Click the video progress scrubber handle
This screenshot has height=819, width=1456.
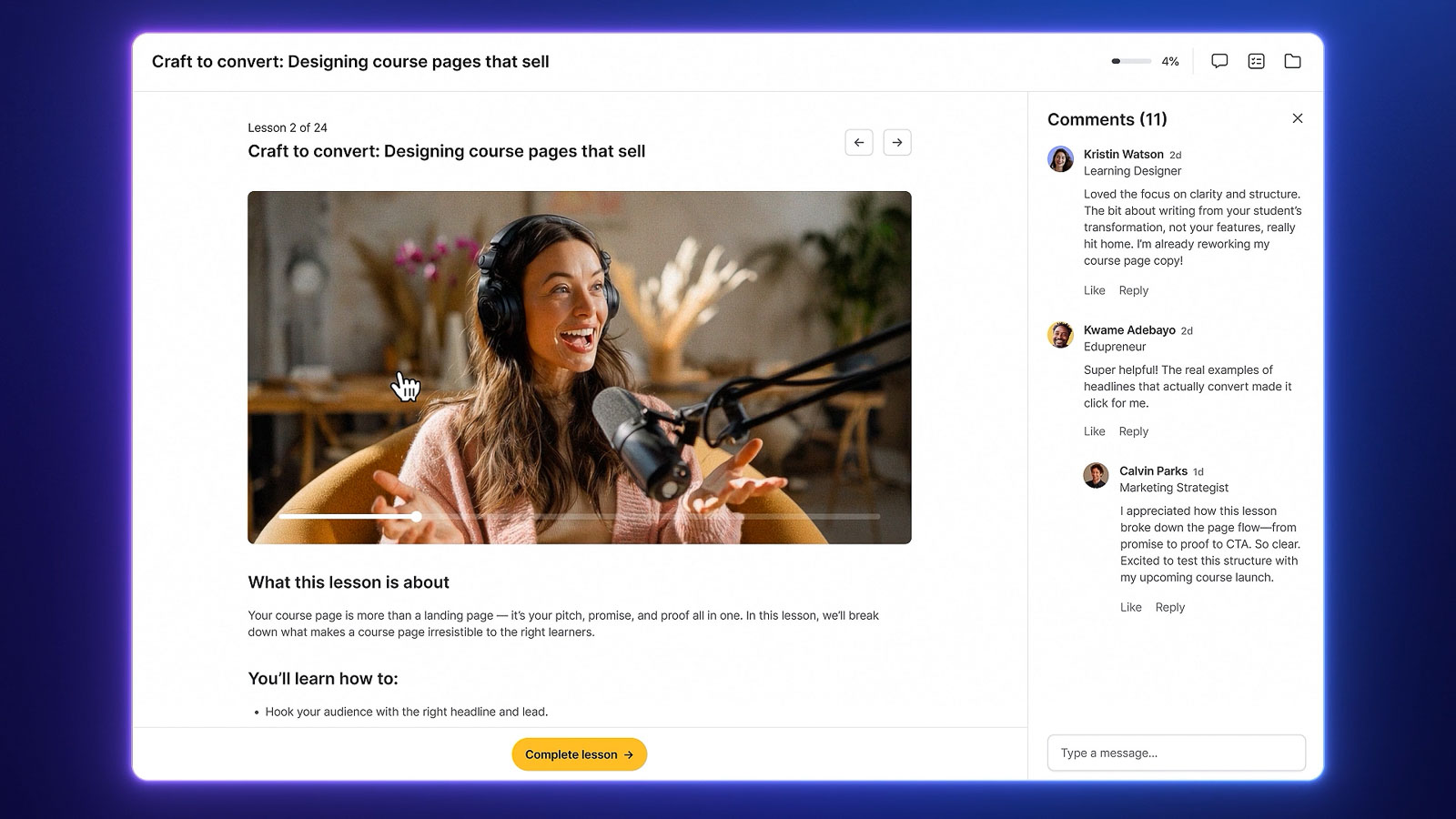pos(416,517)
